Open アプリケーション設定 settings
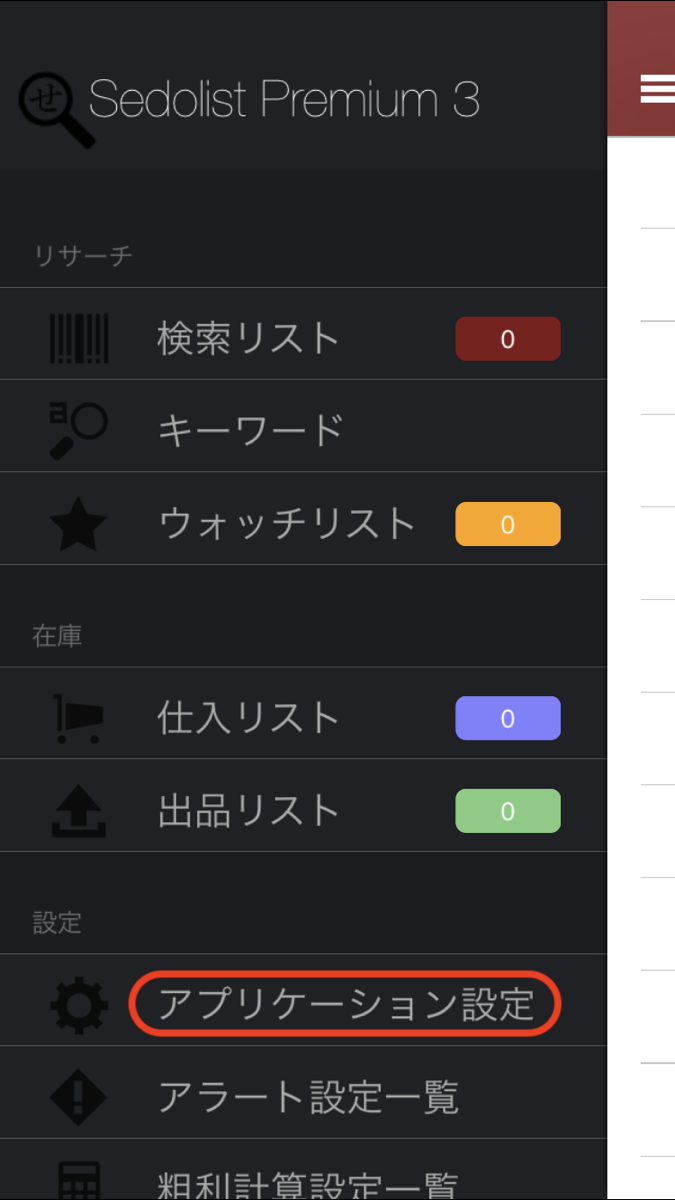675x1200 pixels. [345, 1004]
